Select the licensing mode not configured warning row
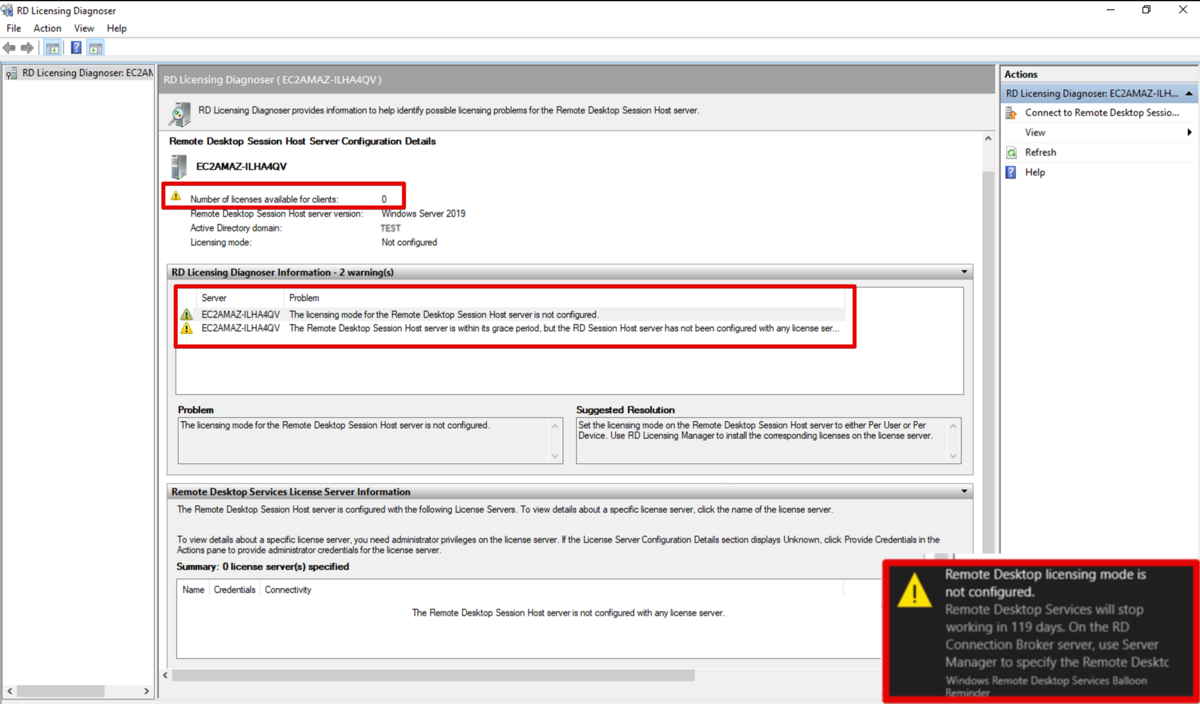 click(x=512, y=314)
